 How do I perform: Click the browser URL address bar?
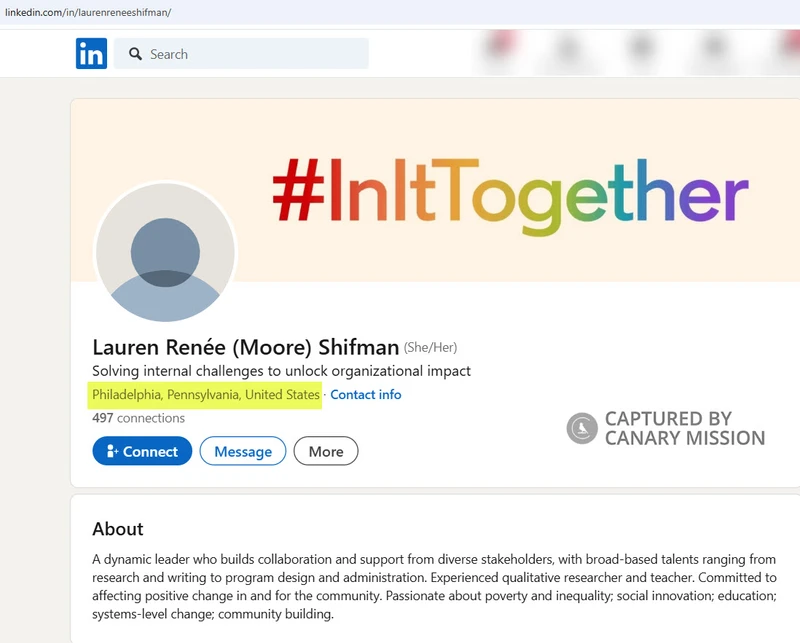[x=400, y=12]
